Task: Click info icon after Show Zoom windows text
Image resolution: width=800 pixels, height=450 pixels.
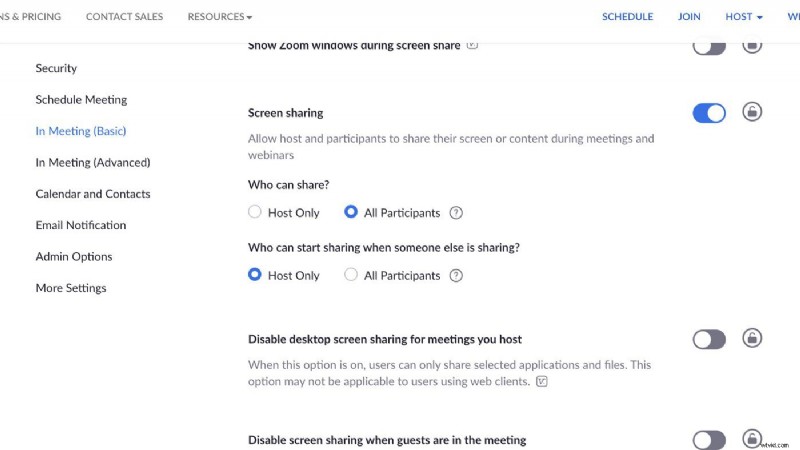Action: click(x=472, y=45)
